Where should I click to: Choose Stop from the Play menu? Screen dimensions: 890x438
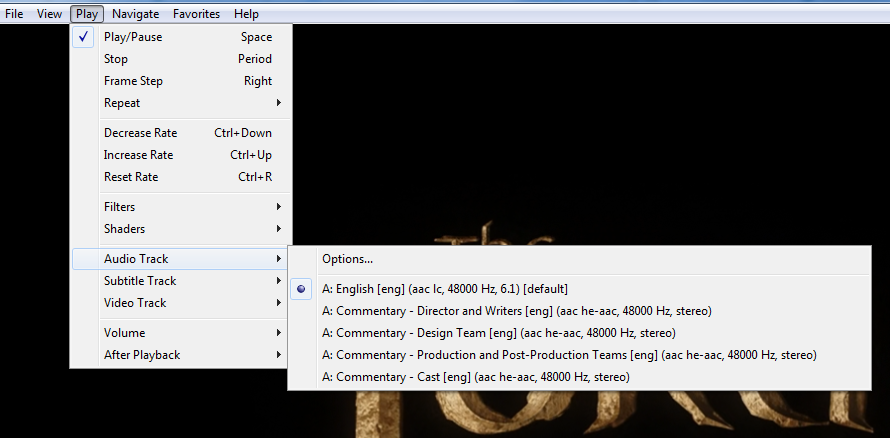point(181,59)
